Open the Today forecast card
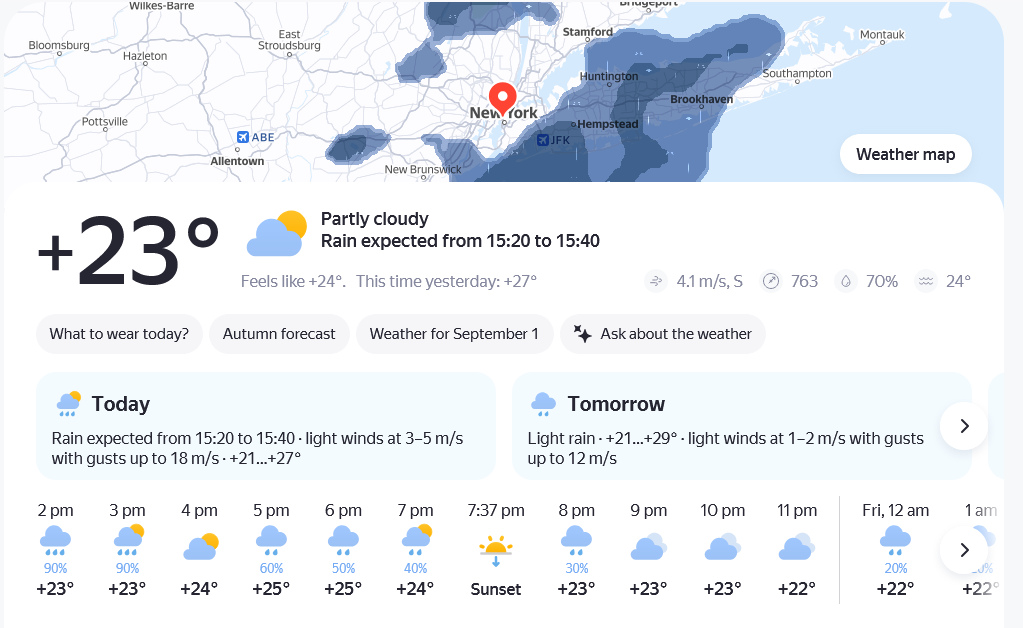1023x628 pixels. (266, 426)
